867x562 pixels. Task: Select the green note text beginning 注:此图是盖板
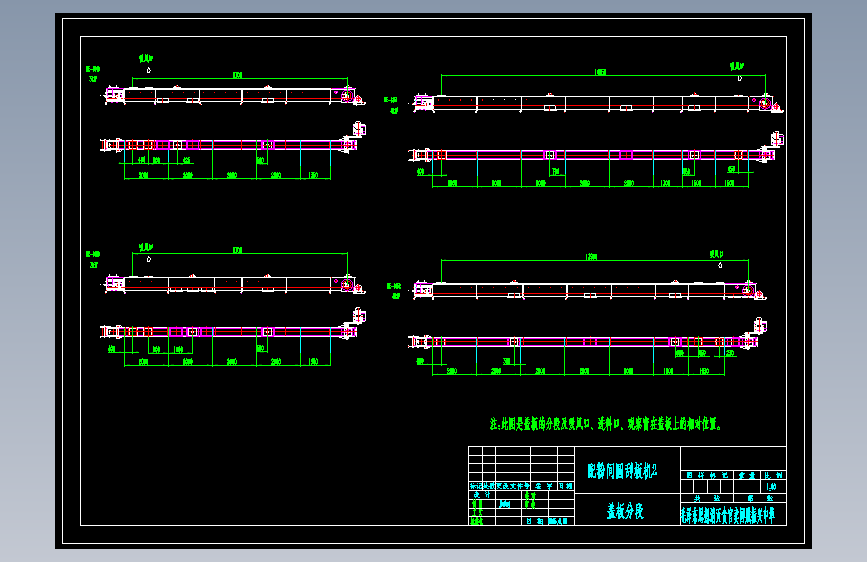(605, 424)
